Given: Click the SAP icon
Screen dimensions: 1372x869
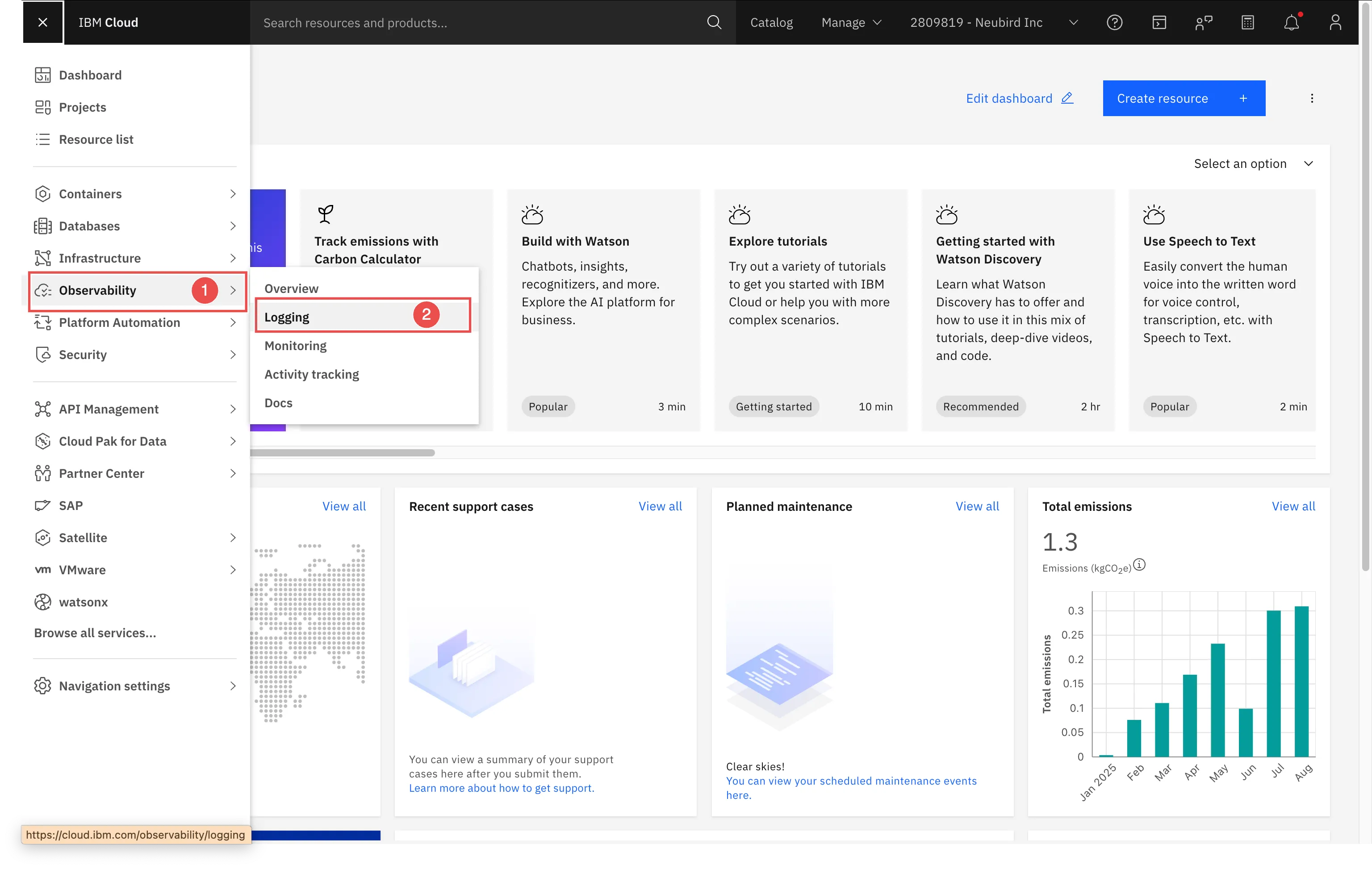Looking at the screenshot, I should click(x=43, y=506).
